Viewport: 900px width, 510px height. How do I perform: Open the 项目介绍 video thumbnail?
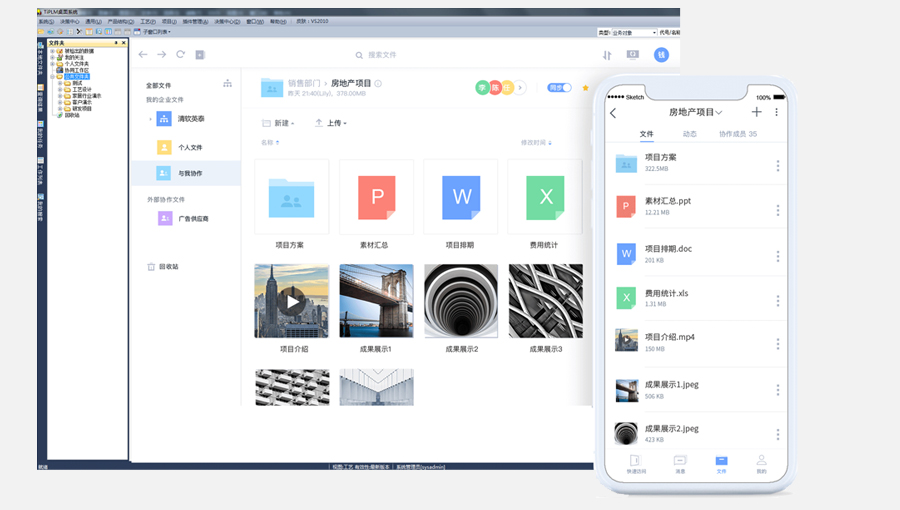tap(291, 301)
